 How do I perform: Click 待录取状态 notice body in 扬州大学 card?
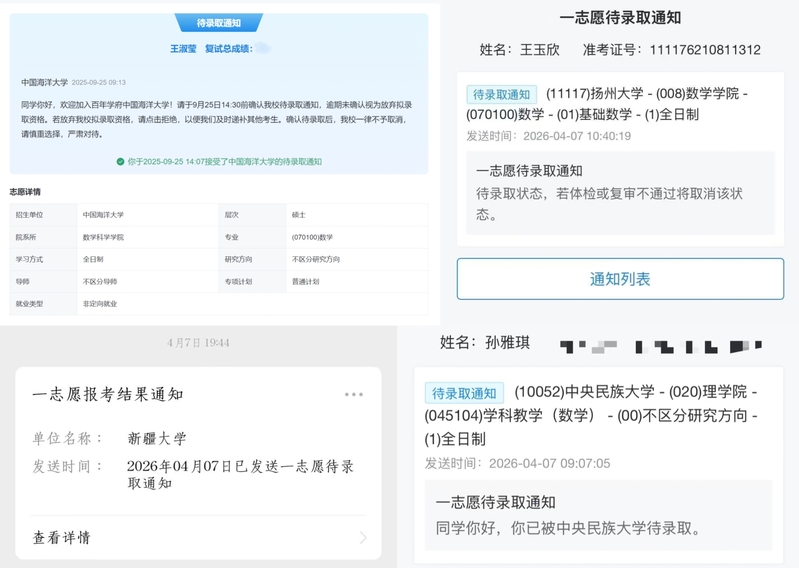tap(609, 204)
